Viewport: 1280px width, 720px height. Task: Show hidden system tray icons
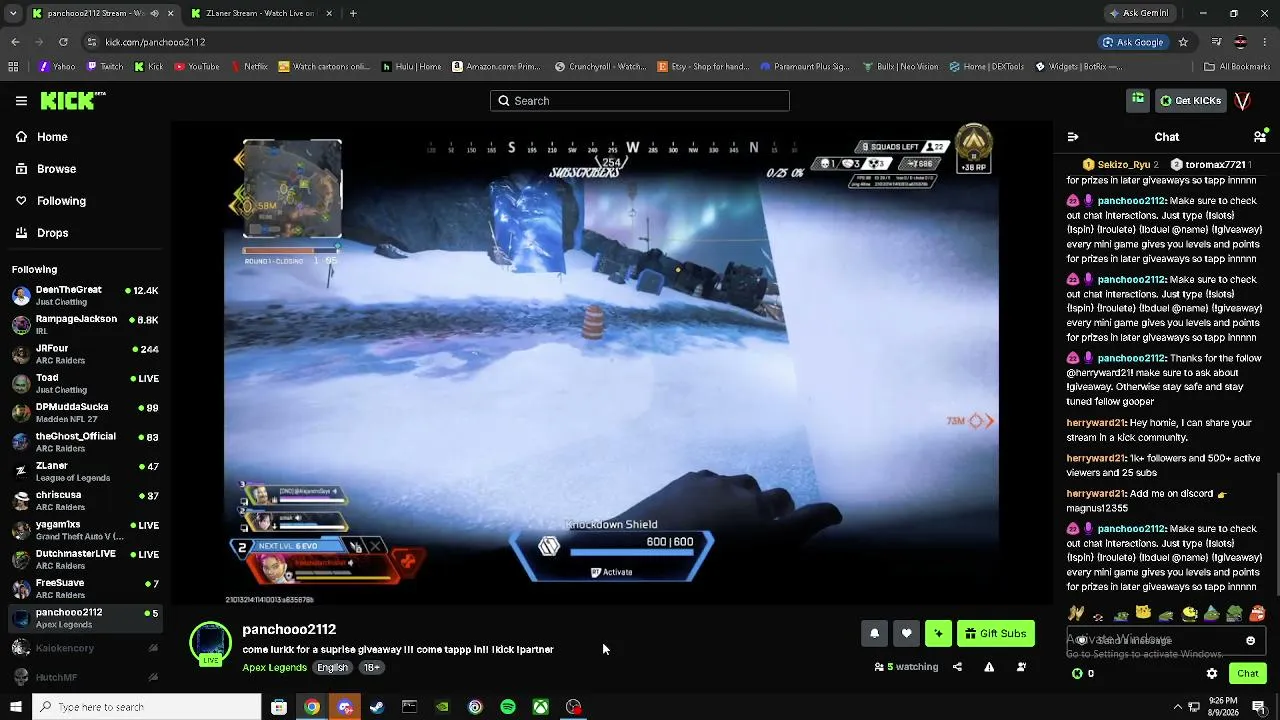(x=1177, y=707)
